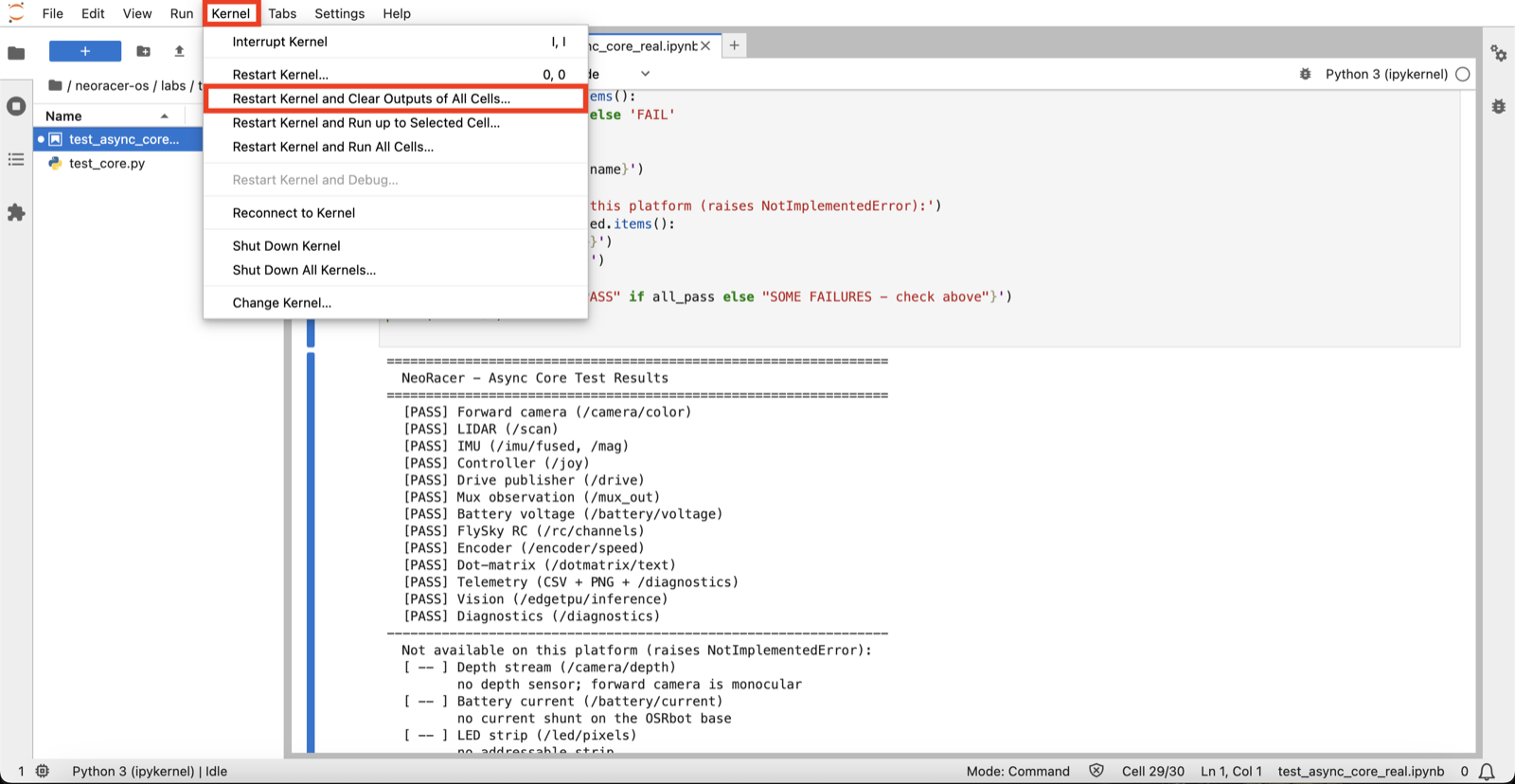Open the File menu
This screenshot has height=784, width=1515.
(x=53, y=13)
